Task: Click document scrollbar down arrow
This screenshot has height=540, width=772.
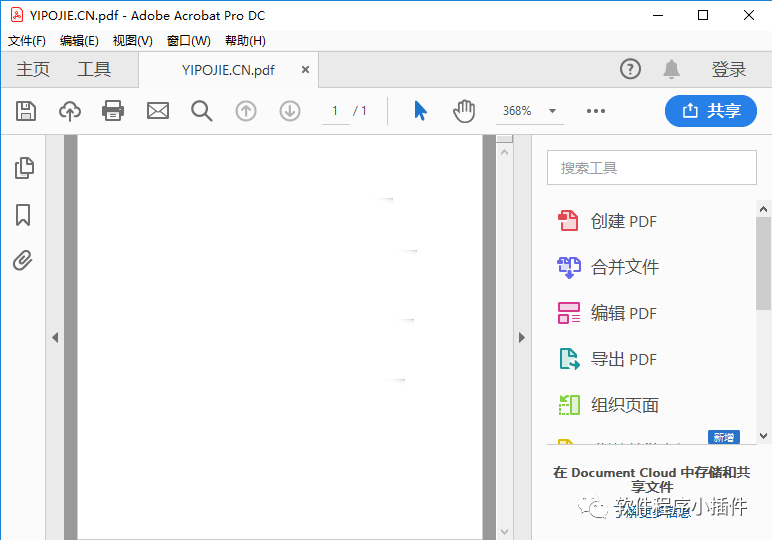Action: pos(504,532)
